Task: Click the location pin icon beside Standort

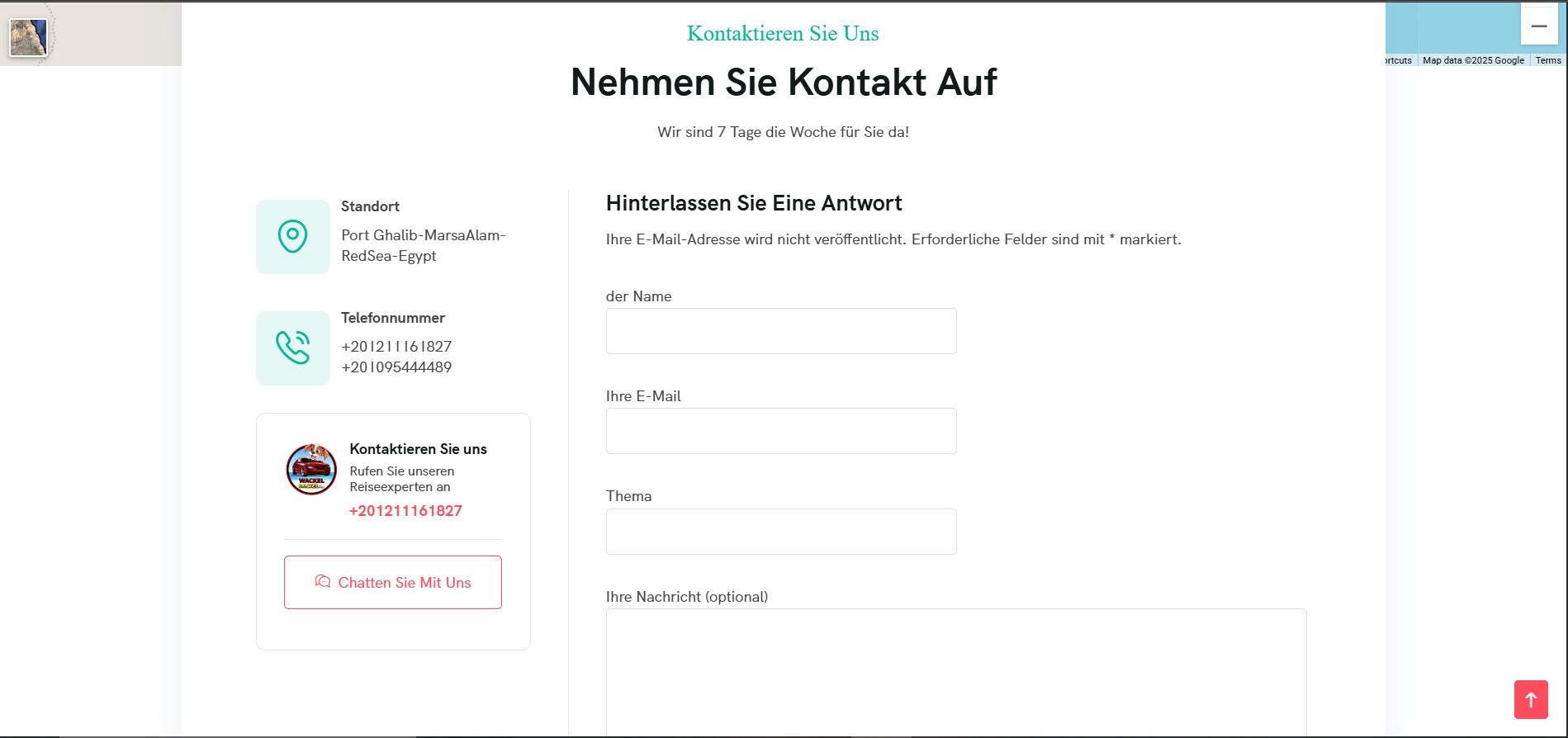Action: coord(292,237)
